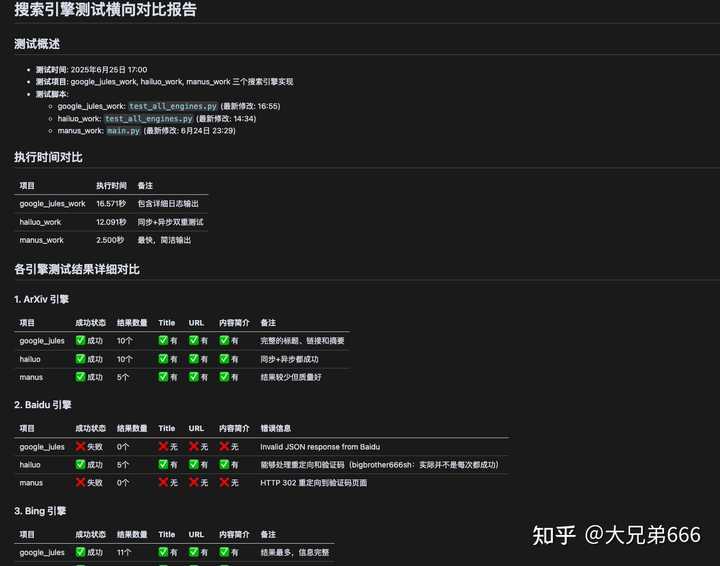
Task: Click the remark 同步+异步双重测试
Action: [170, 222]
